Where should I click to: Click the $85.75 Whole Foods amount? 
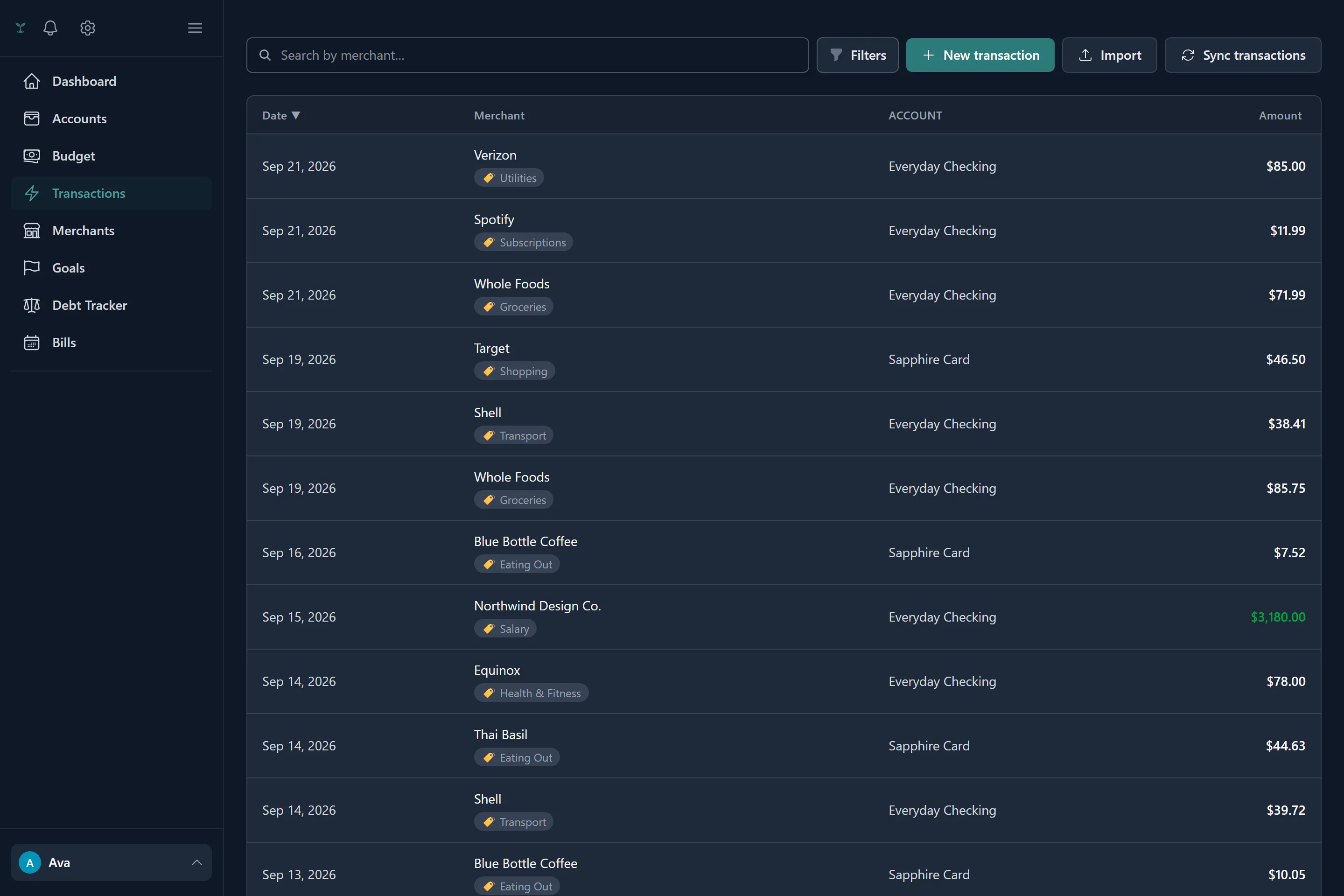coord(1286,488)
